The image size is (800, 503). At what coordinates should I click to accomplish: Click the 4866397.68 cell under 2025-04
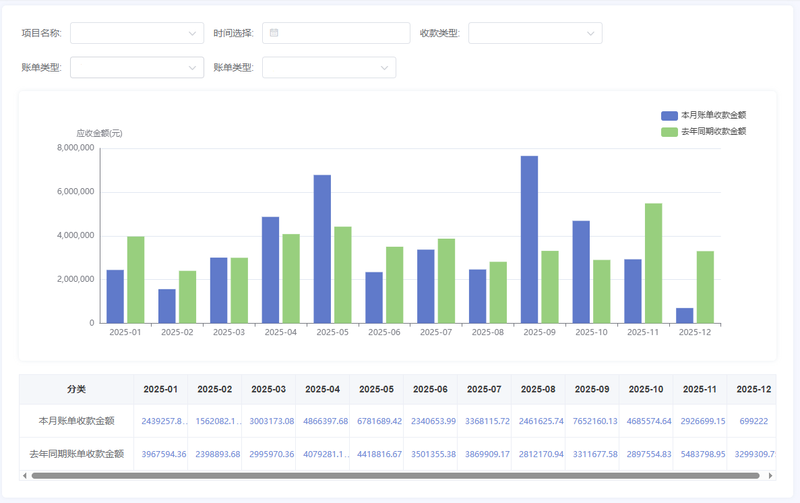[x=322, y=421]
